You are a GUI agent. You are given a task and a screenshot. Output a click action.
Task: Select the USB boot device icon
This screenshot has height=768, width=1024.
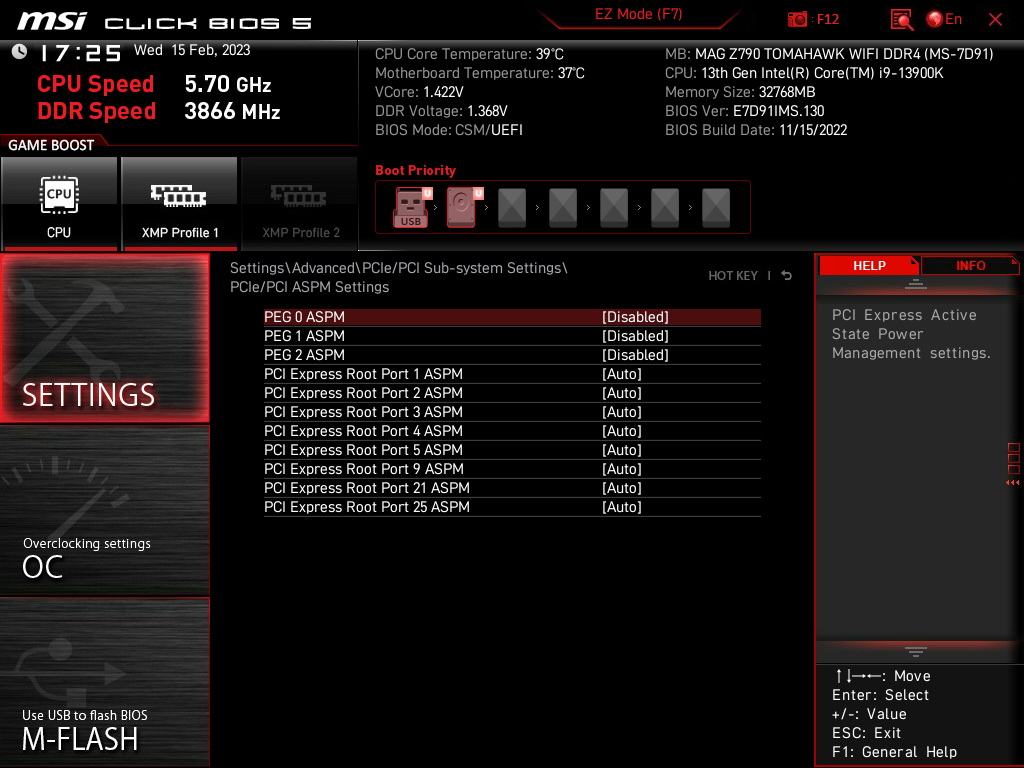point(411,207)
